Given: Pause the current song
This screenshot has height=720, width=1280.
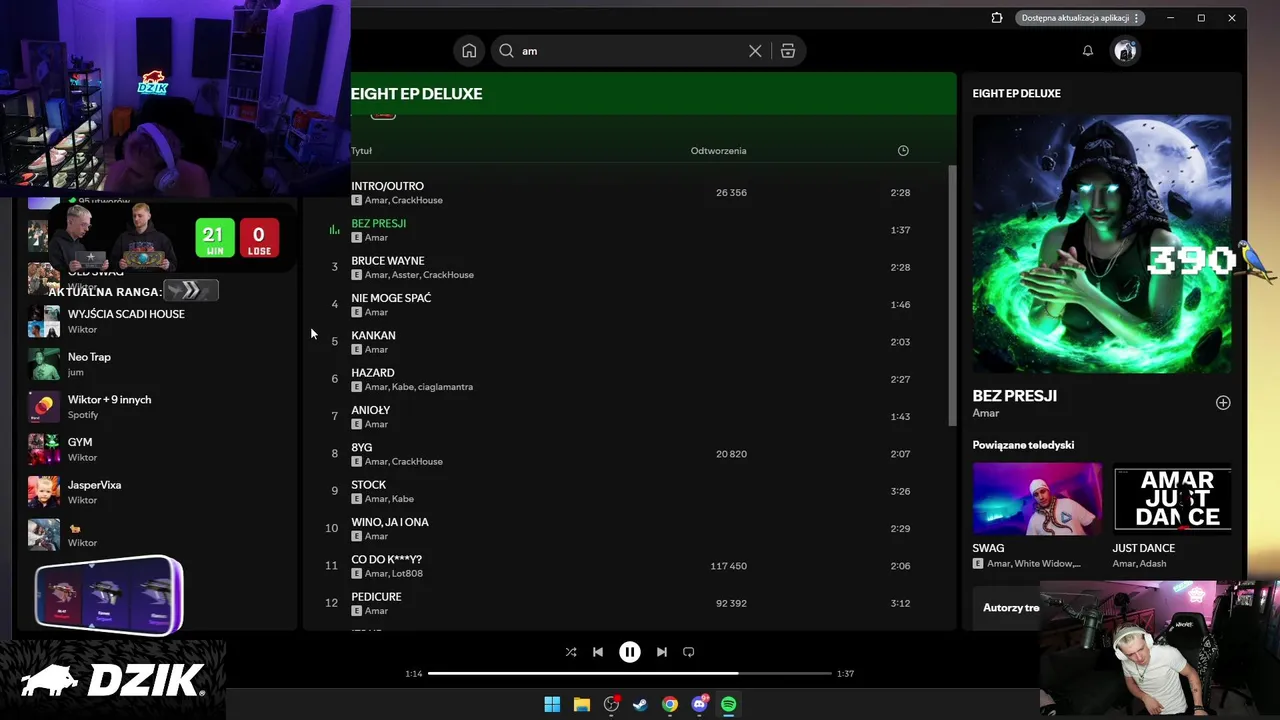Looking at the screenshot, I should (630, 652).
